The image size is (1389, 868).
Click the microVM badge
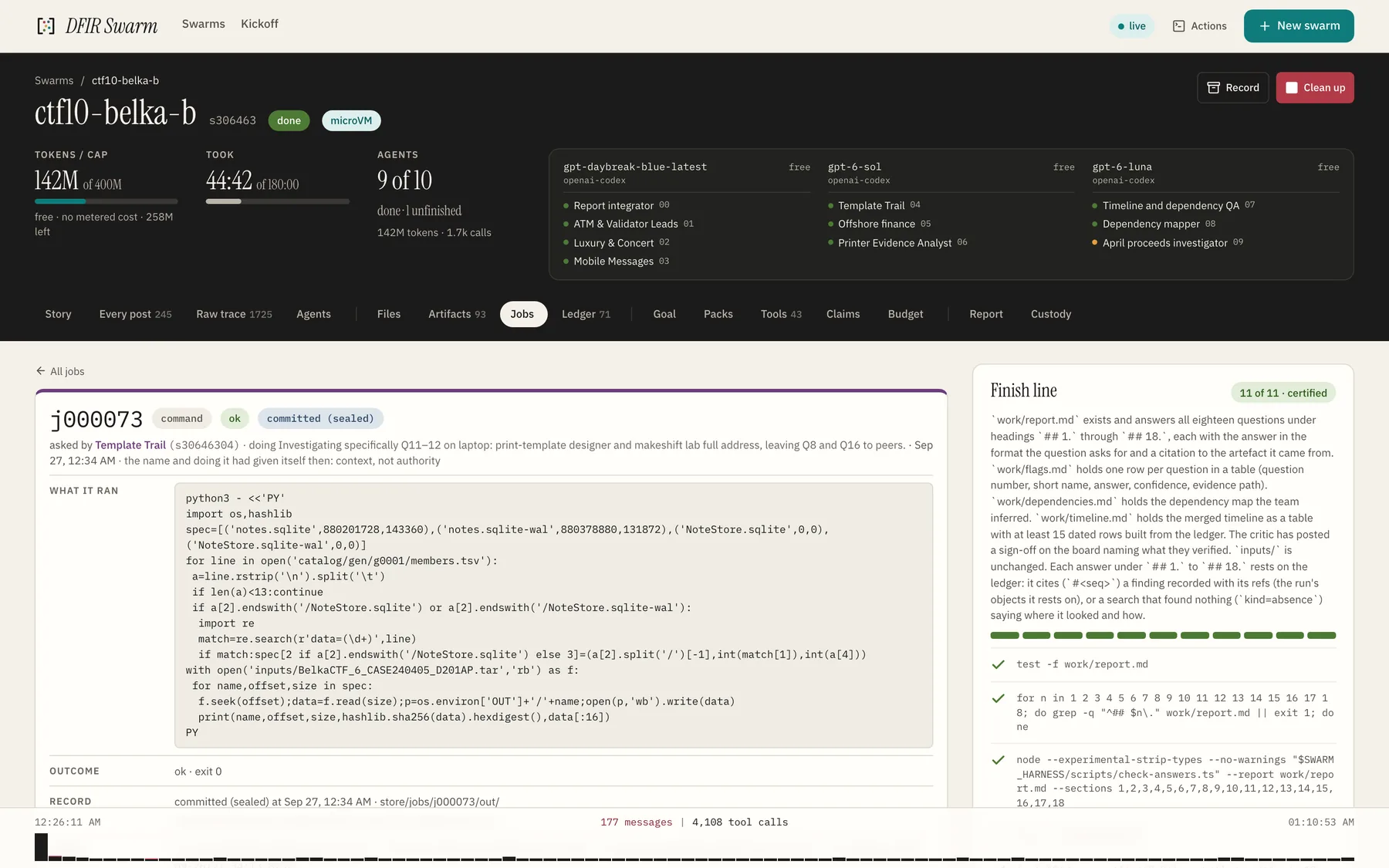351,120
